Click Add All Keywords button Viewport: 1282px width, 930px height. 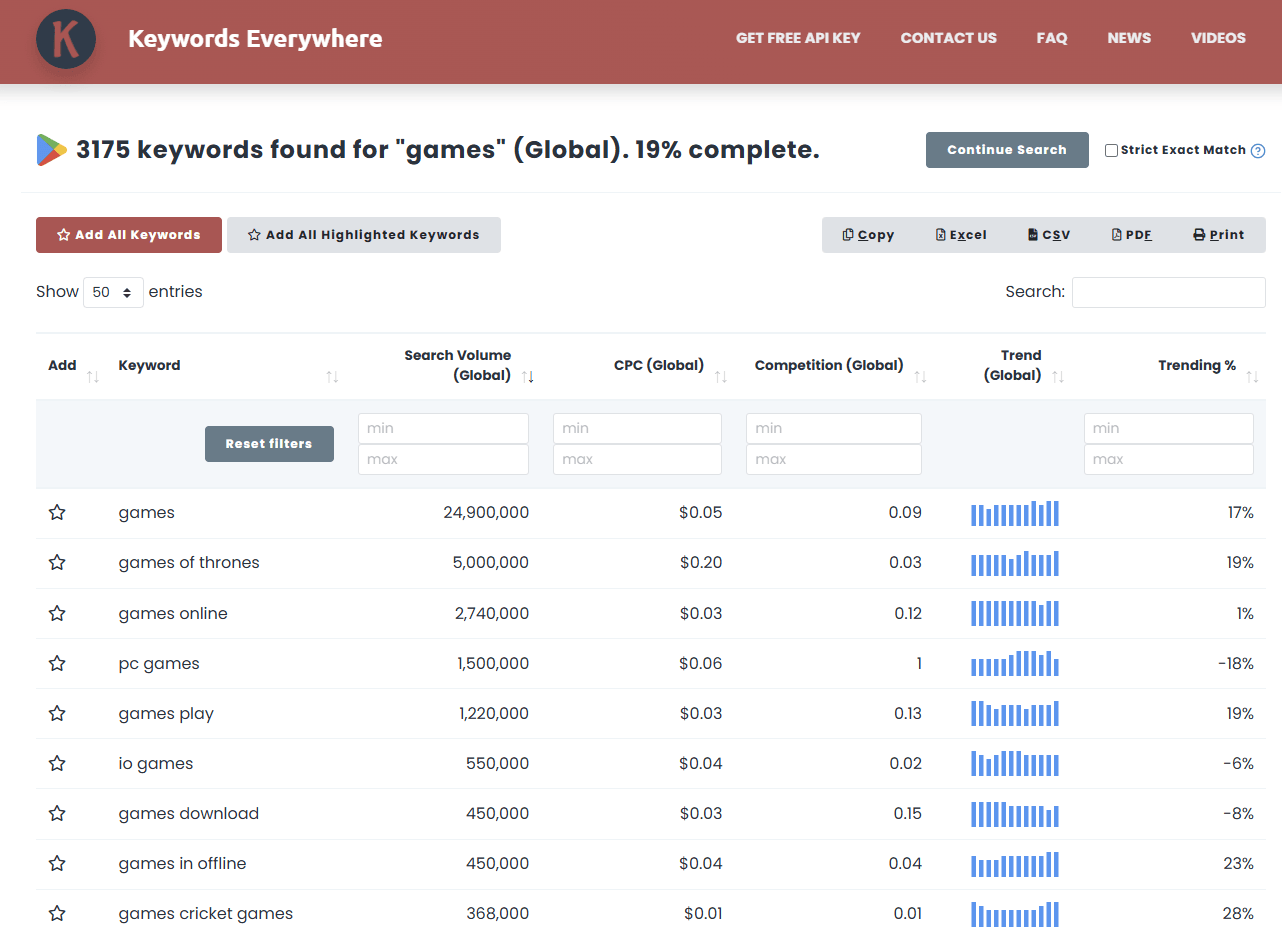point(128,235)
